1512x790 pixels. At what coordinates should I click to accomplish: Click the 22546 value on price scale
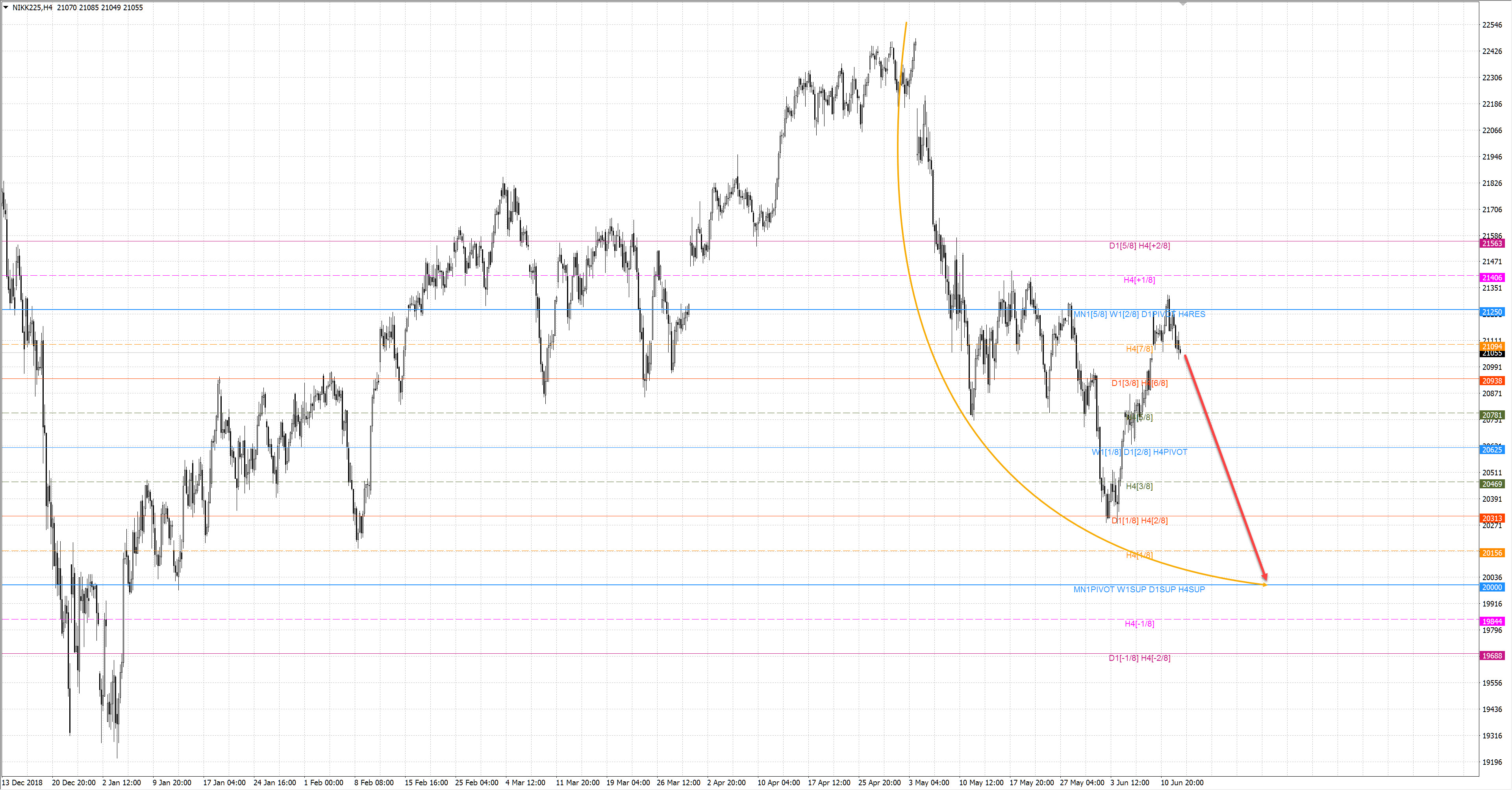(1492, 25)
